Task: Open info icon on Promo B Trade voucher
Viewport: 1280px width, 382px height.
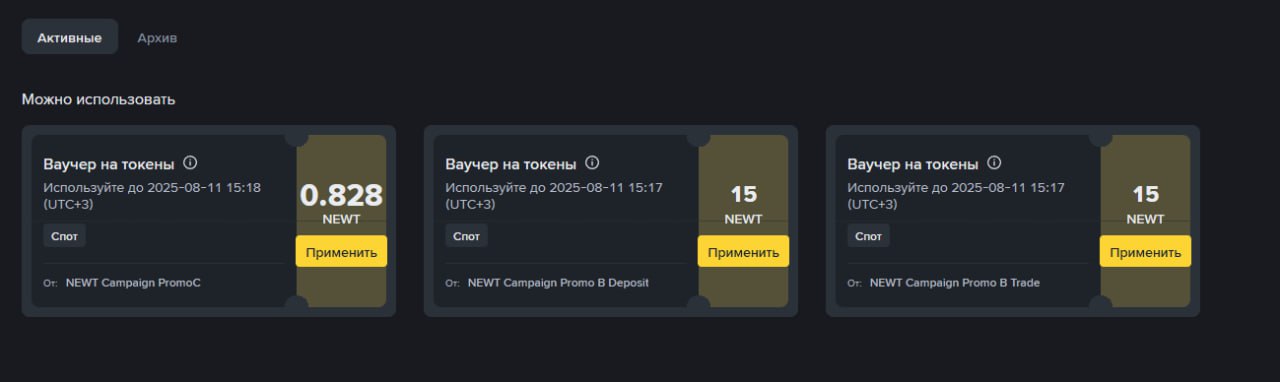Action: (994, 163)
